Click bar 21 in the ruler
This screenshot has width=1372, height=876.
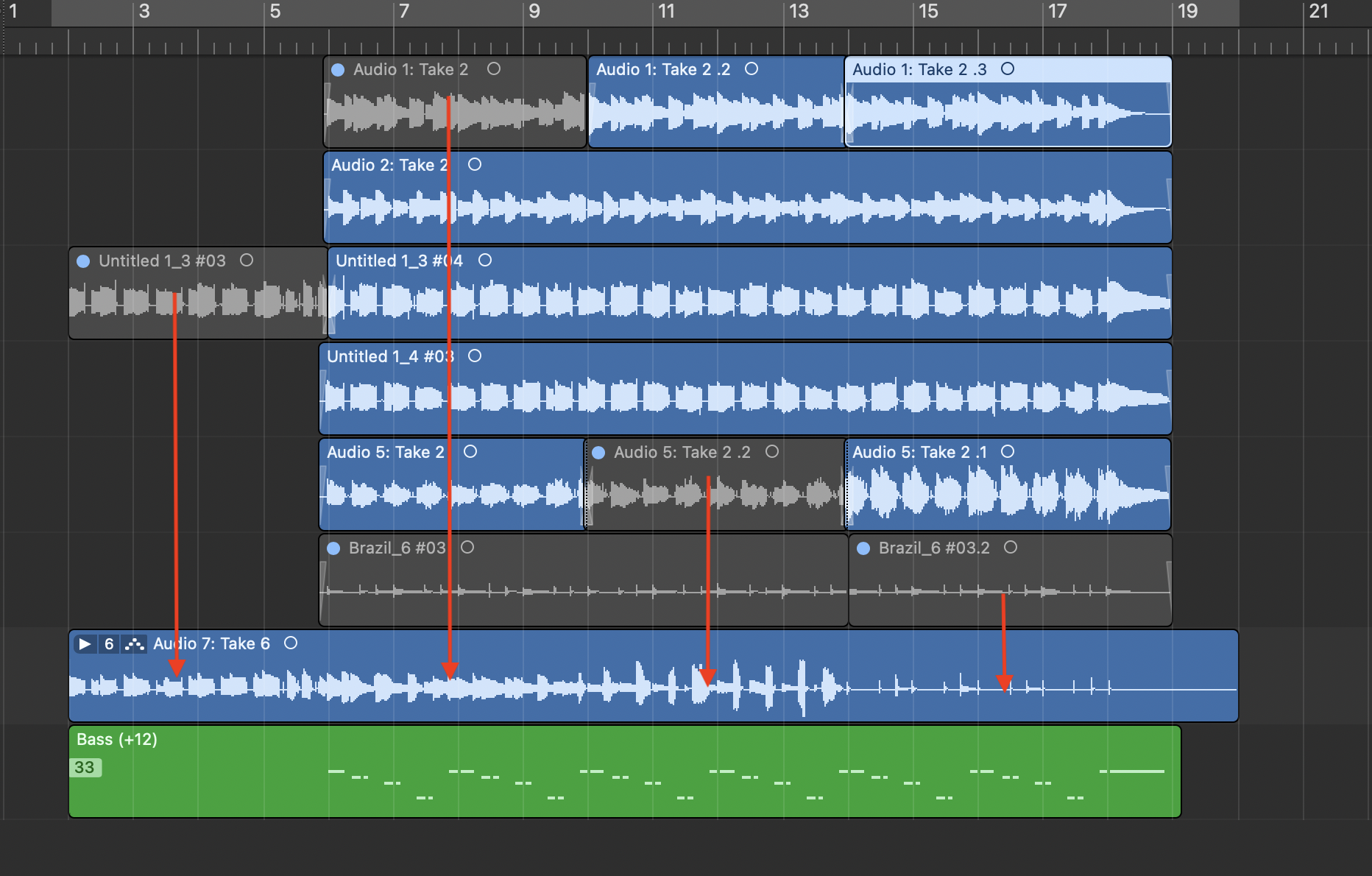tap(1318, 11)
